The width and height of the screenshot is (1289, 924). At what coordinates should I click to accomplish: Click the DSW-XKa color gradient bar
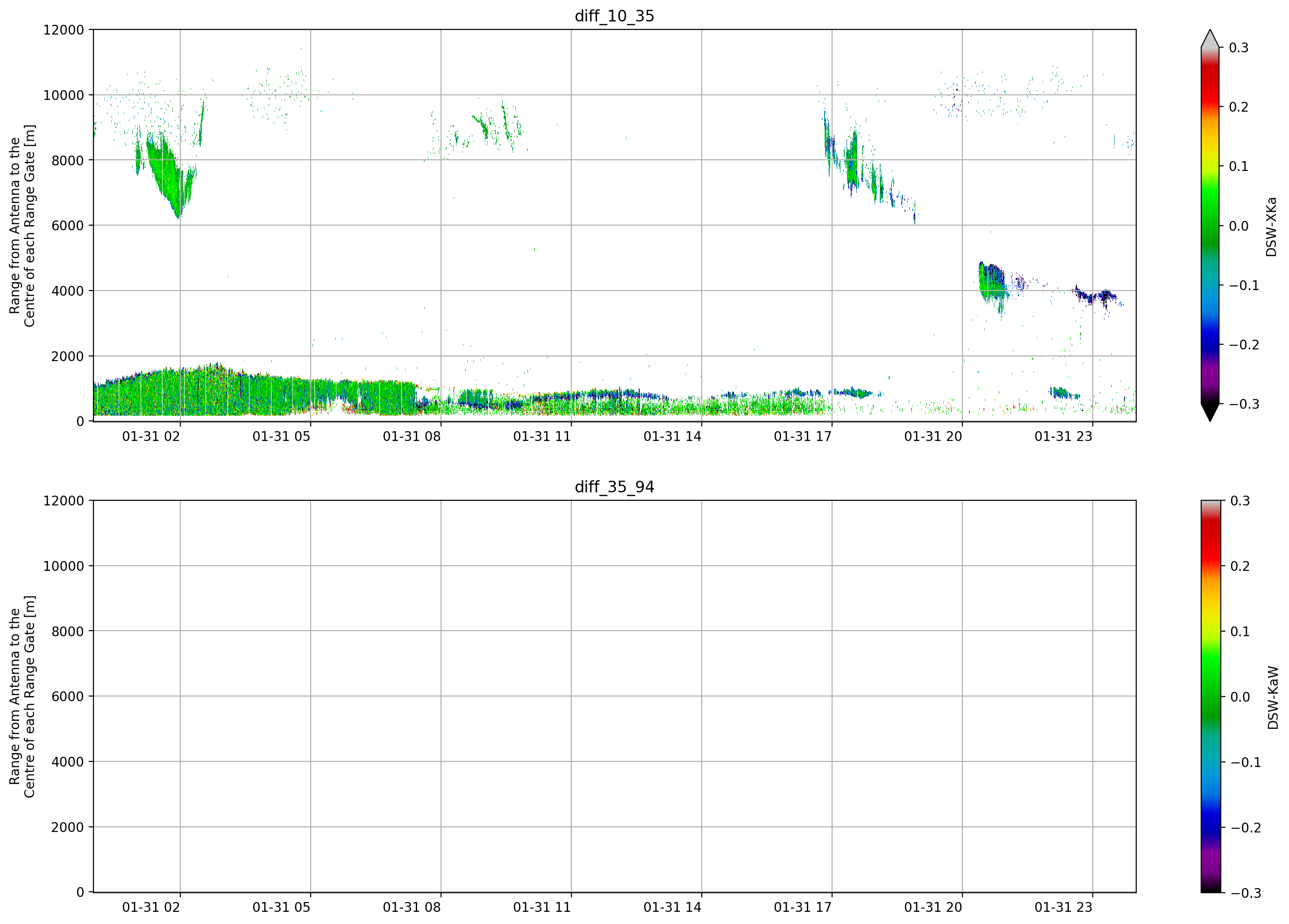(x=1210, y=226)
